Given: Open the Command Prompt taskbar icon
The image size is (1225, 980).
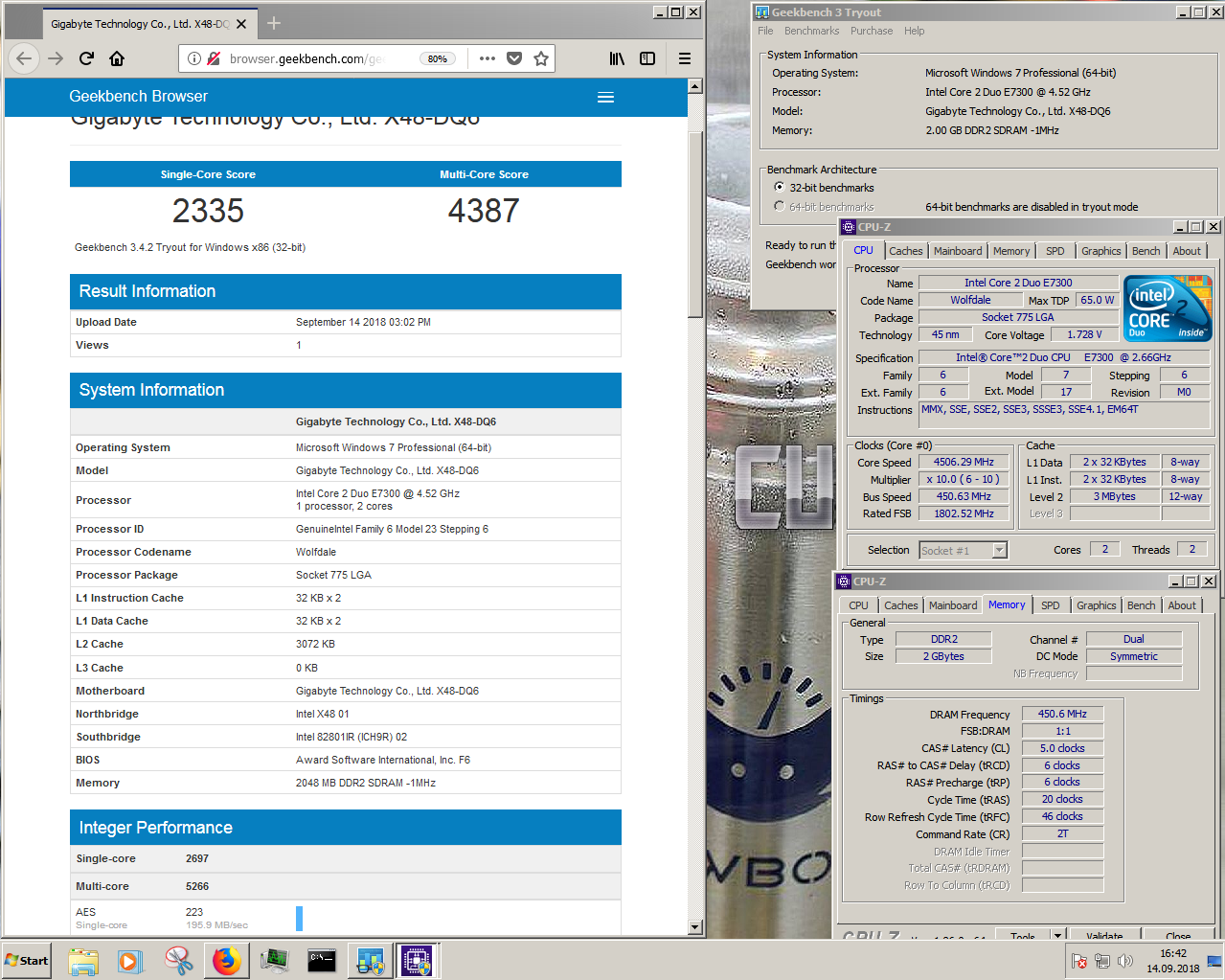Looking at the screenshot, I should [x=322, y=960].
